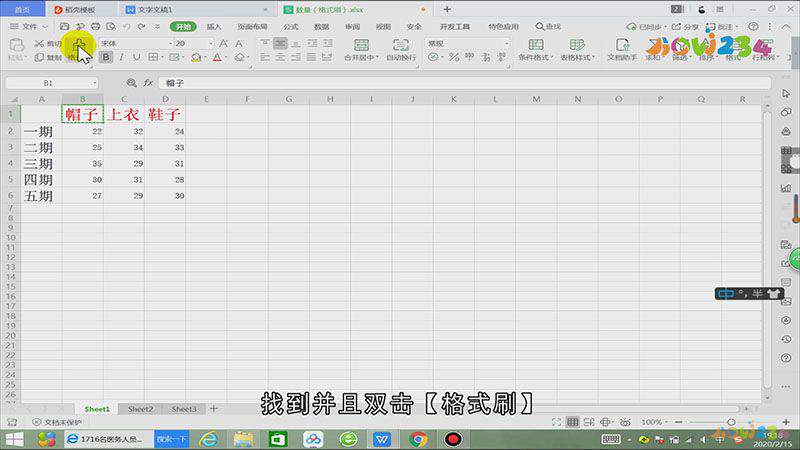The image size is (800, 450).
Task: Click the Undo arrow in quick toolbar
Action: tap(126, 26)
